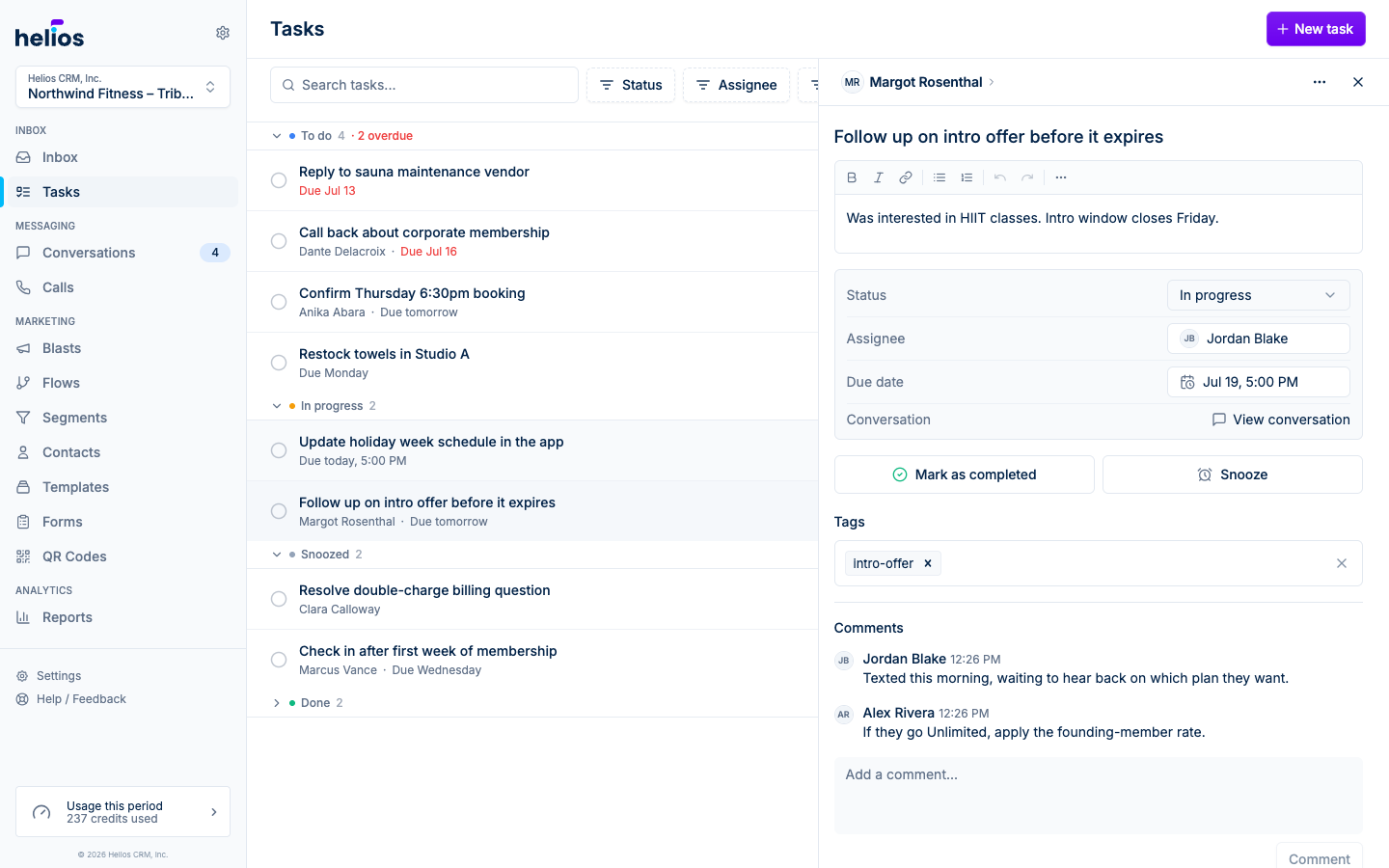This screenshot has height=868, width=1389.
Task: Open the Status filter
Action: (631, 85)
